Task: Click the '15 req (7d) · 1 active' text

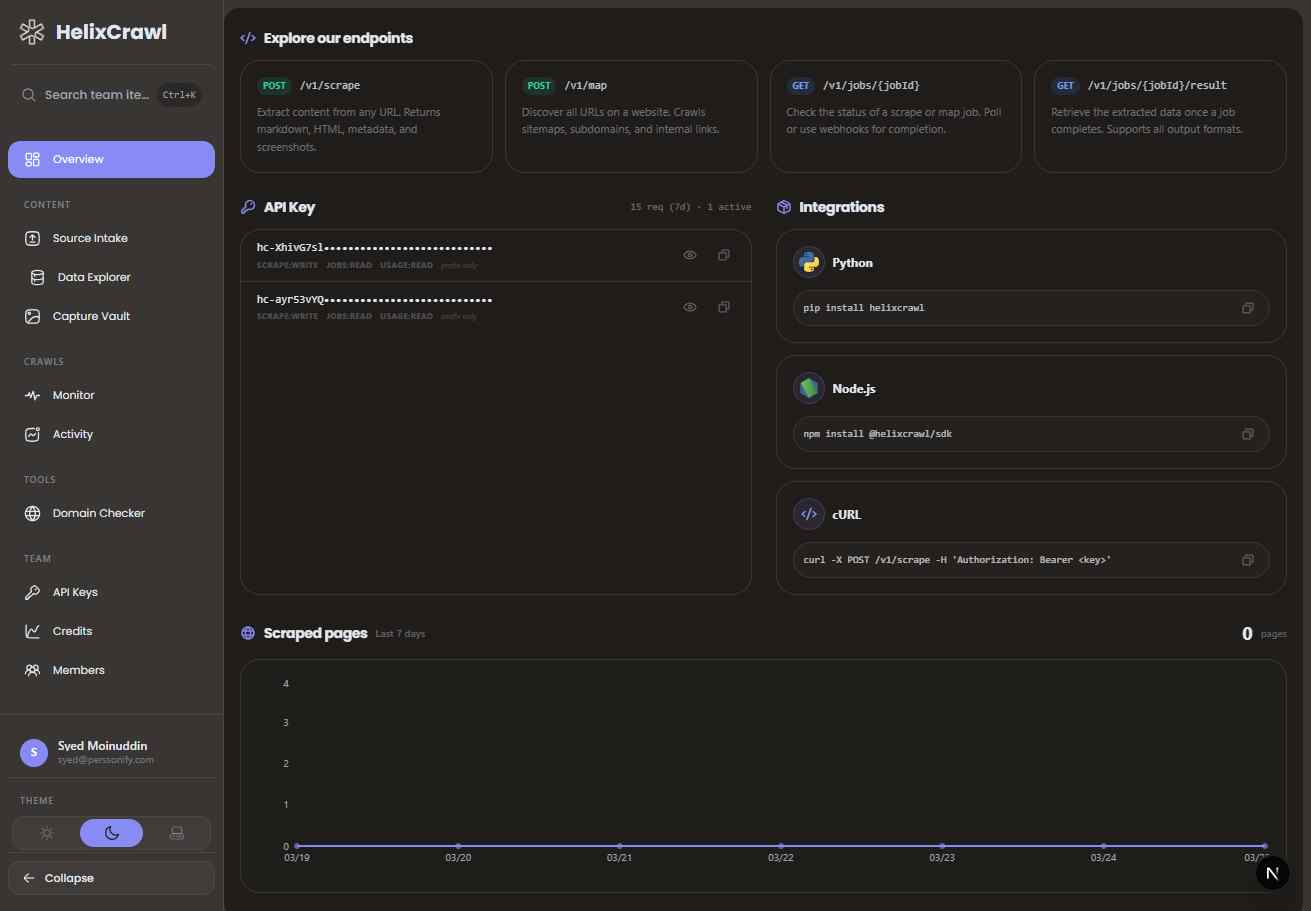Action: click(691, 207)
